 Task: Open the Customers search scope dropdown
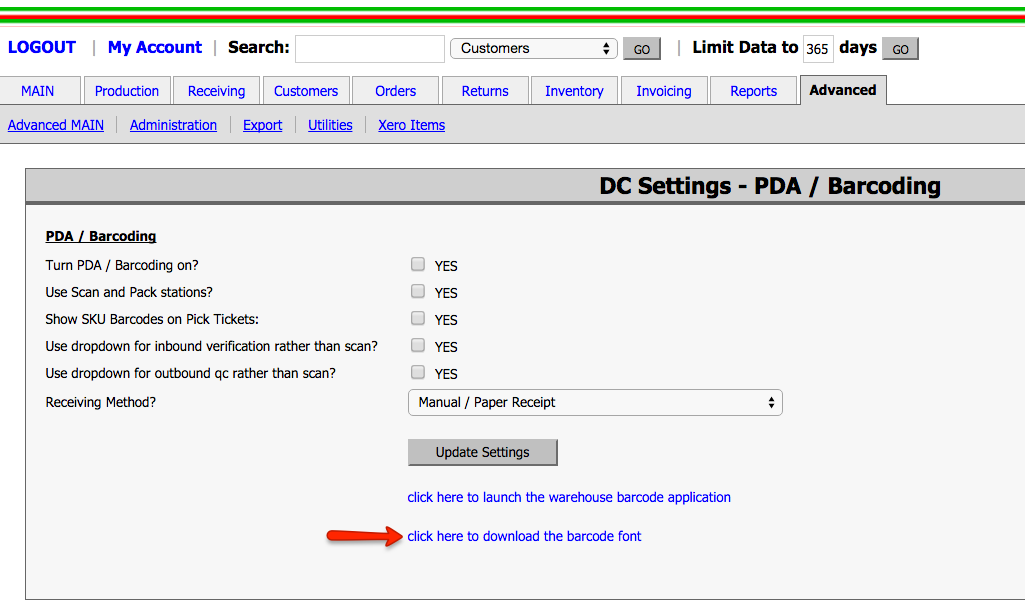pyautogui.click(x=533, y=48)
